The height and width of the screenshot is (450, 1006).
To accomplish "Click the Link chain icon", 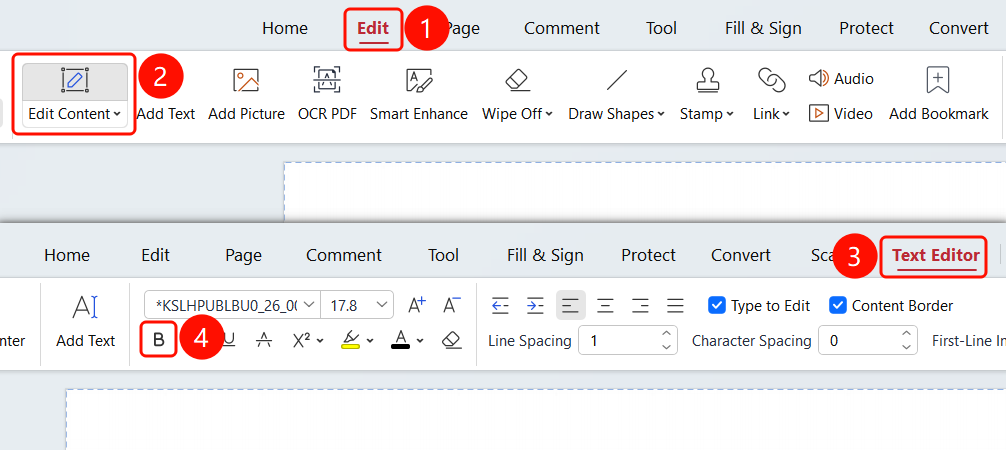I will coord(771,80).
